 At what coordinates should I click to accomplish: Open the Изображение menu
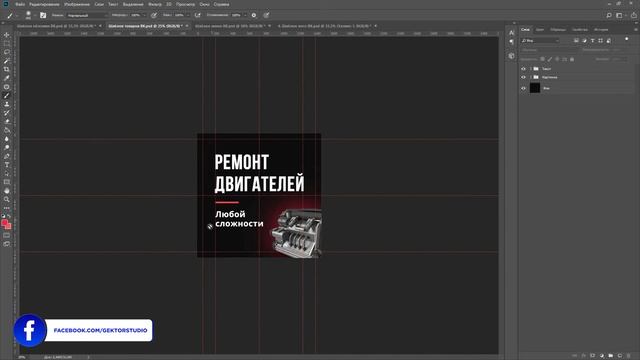(x=77, y=4)
